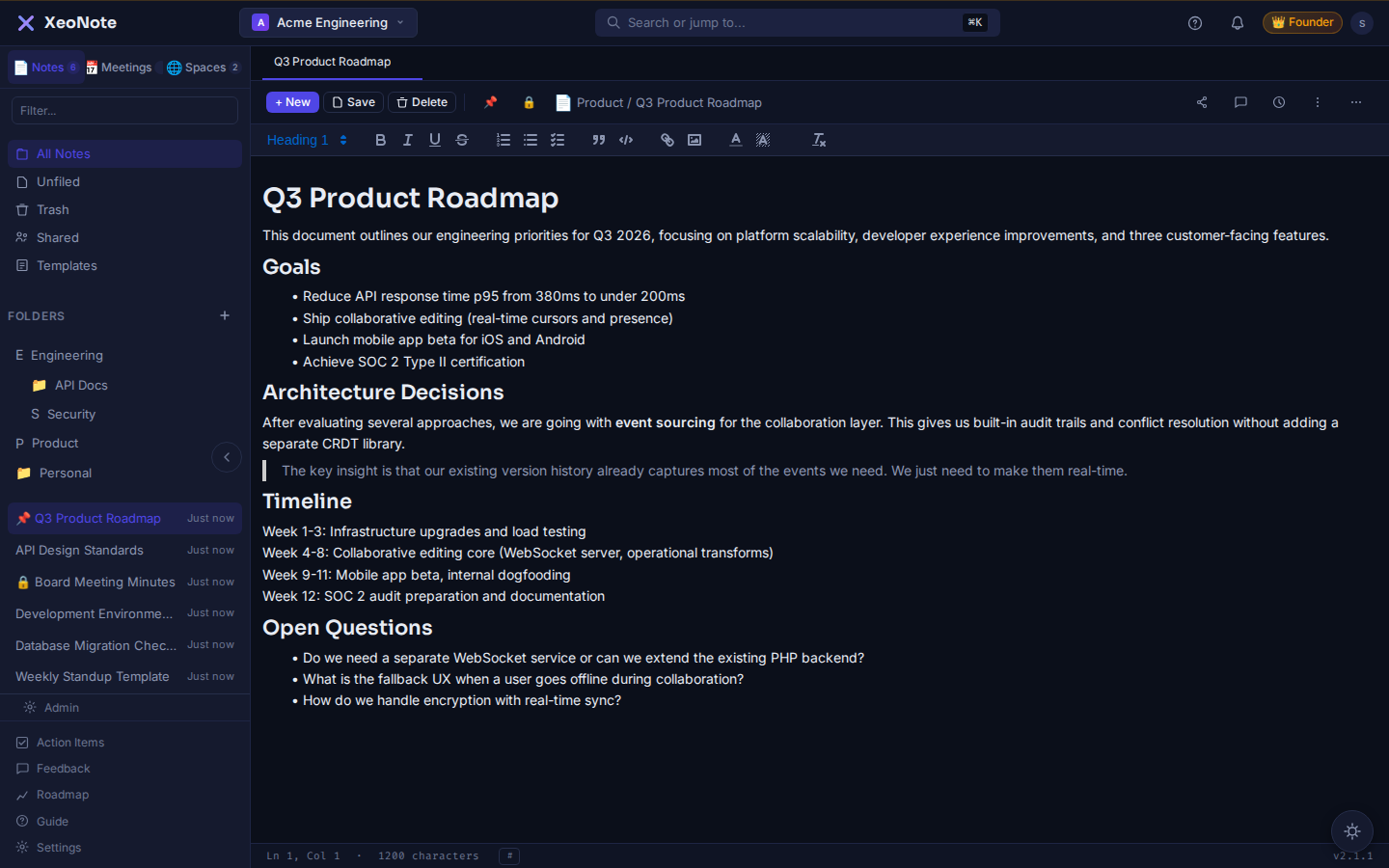Open the Heading 1 style dropdown
This screenshot has width=1389, height=868.
pos(307,140)
